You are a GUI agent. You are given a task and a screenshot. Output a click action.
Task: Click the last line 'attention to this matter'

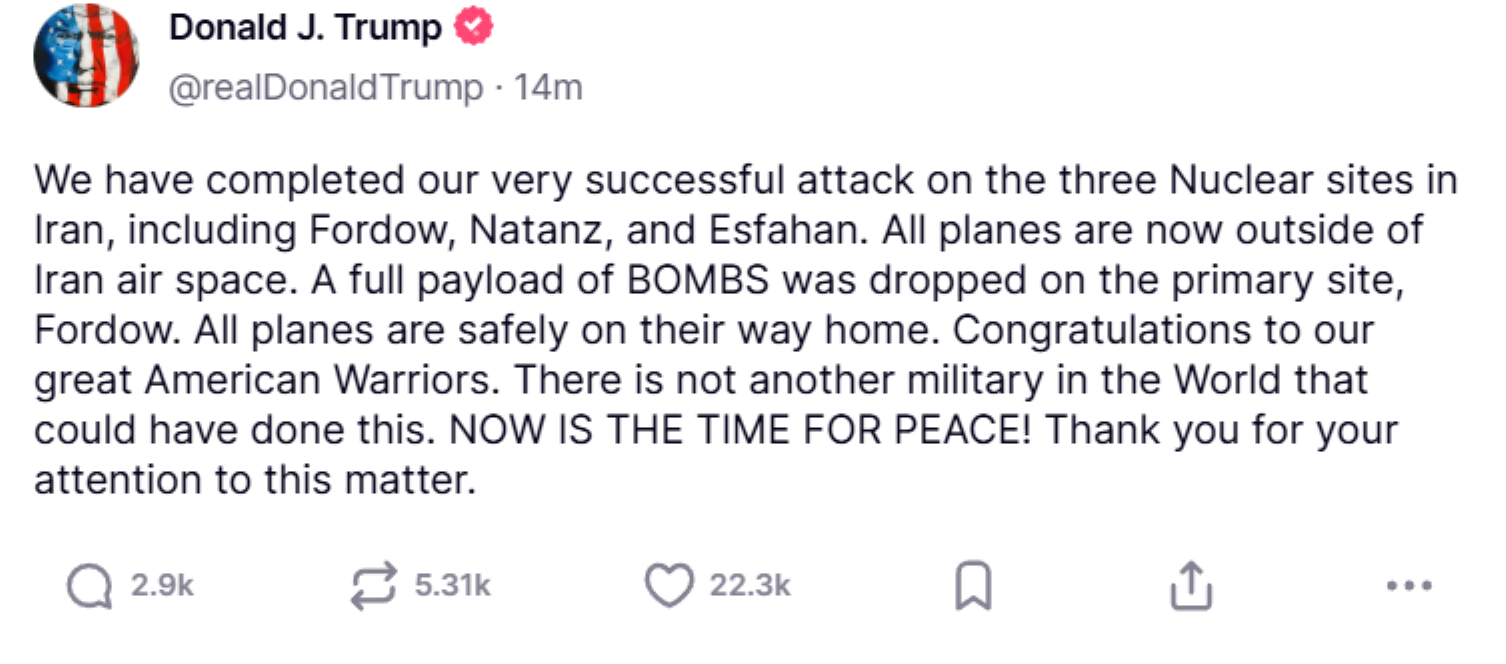pyautogui.click(x=253, y=481)
